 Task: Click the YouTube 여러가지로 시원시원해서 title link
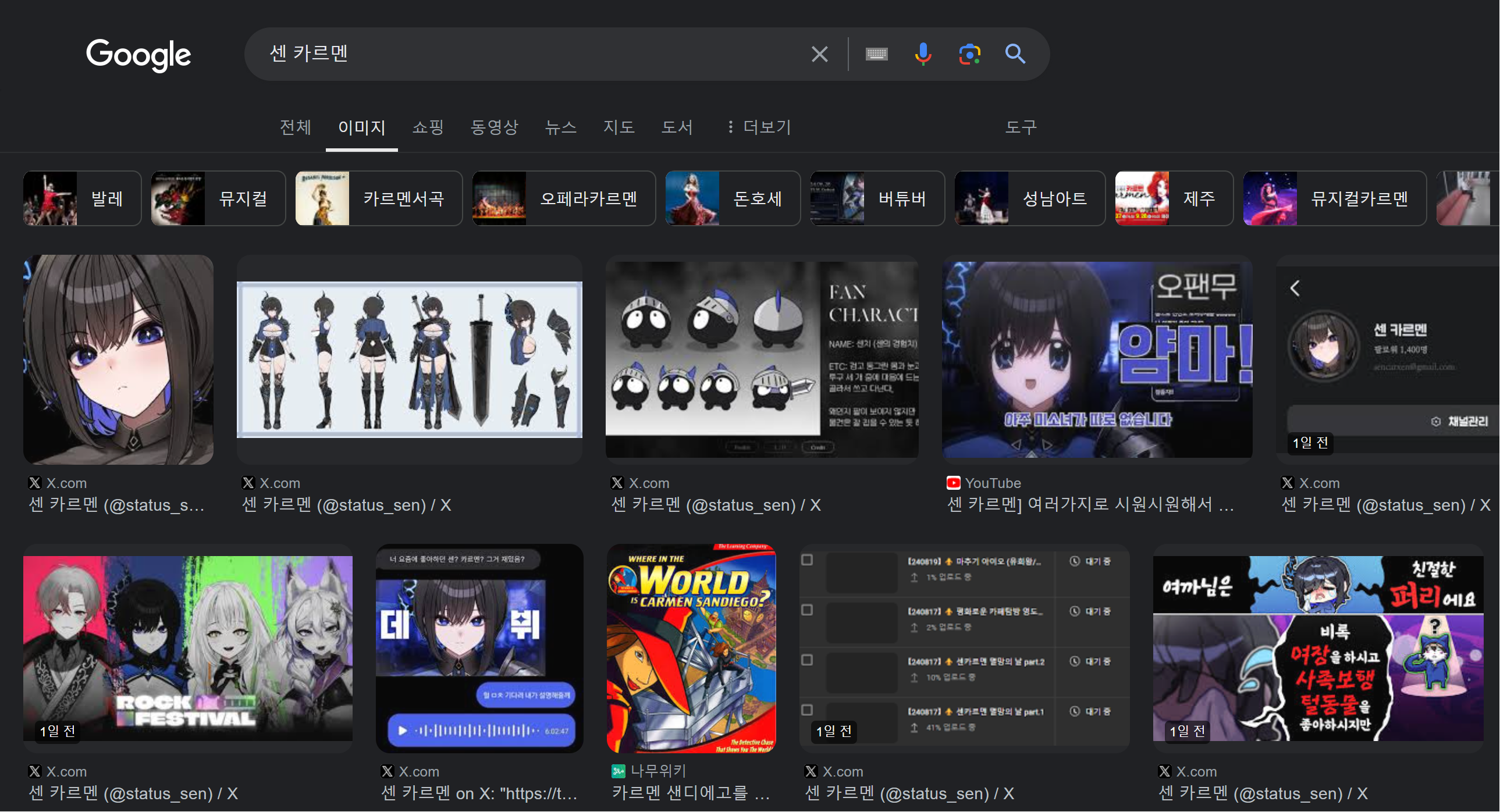coord(1090,505)
